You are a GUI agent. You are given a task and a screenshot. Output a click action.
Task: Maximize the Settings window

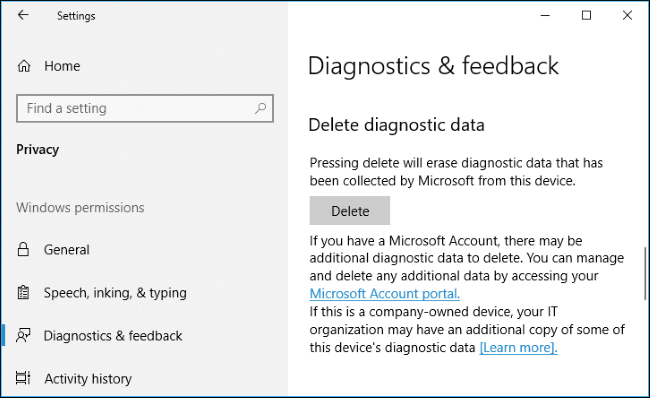click(x=586, y=15)
